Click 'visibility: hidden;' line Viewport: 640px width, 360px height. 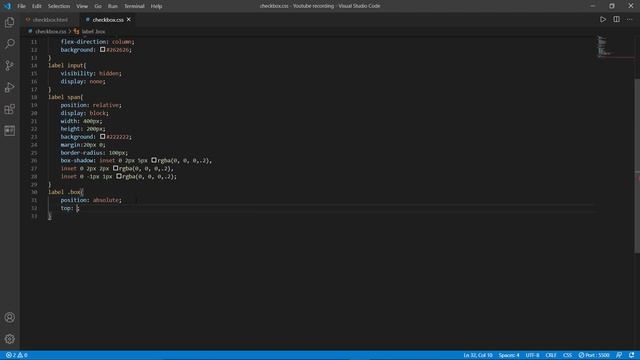[91, 73]
